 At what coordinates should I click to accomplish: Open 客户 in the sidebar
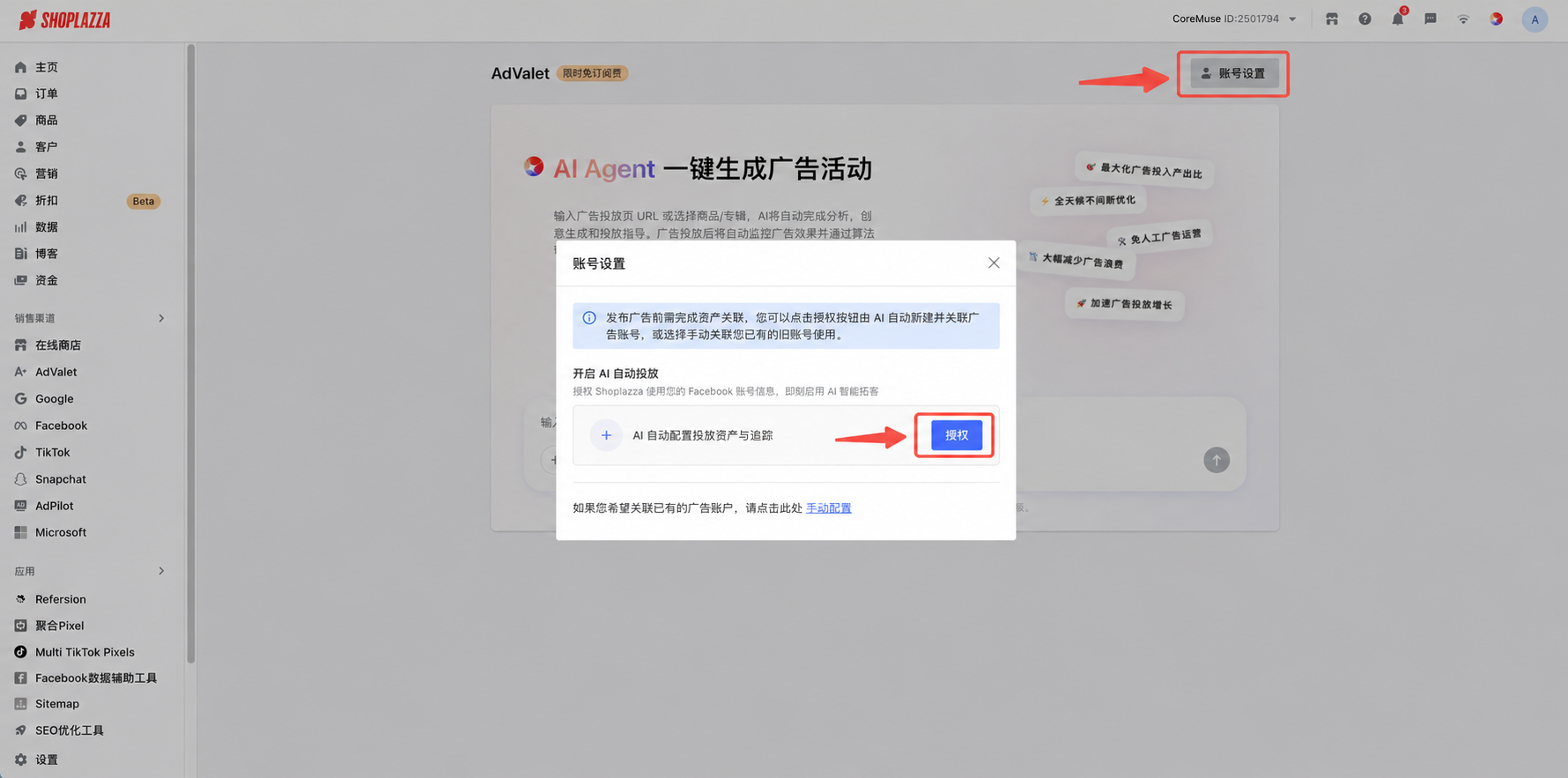(47, 146)
